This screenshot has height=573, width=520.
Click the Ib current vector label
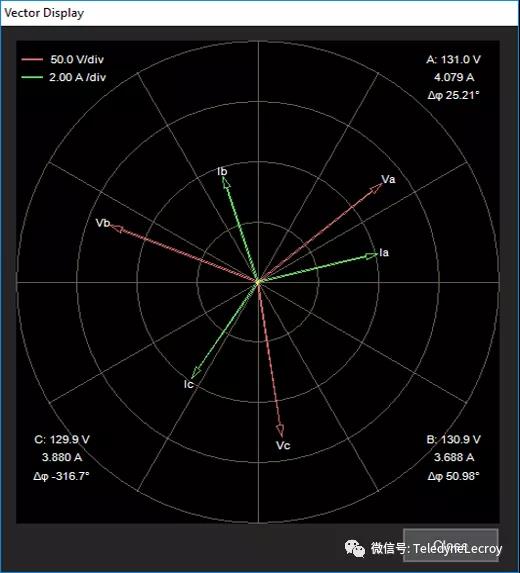pos(222,171)
